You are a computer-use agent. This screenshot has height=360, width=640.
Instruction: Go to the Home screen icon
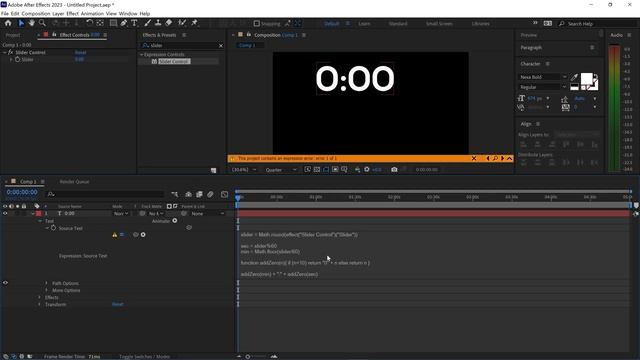[x=8, y=23]
